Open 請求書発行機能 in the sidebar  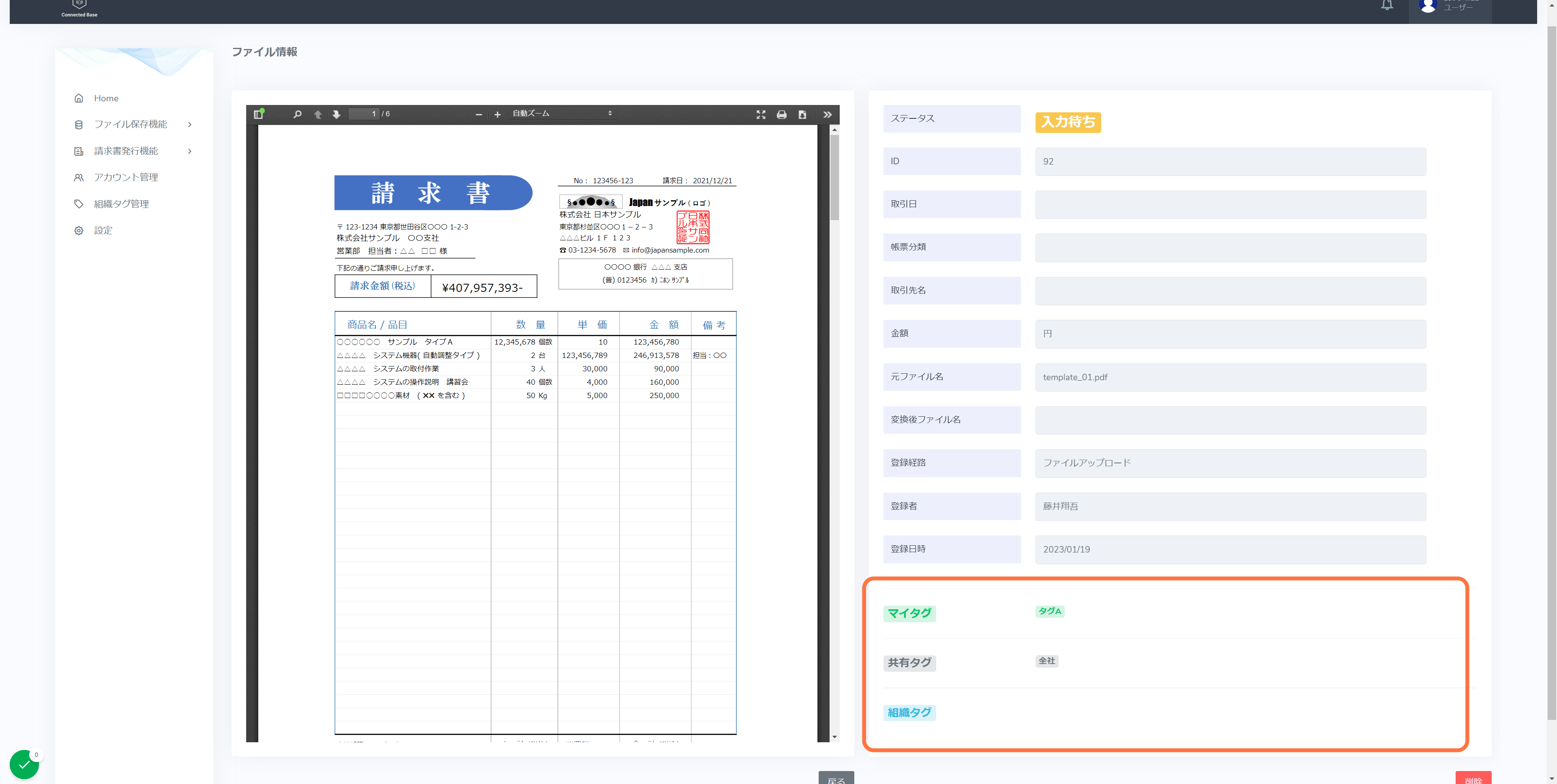tap(126, 151)
